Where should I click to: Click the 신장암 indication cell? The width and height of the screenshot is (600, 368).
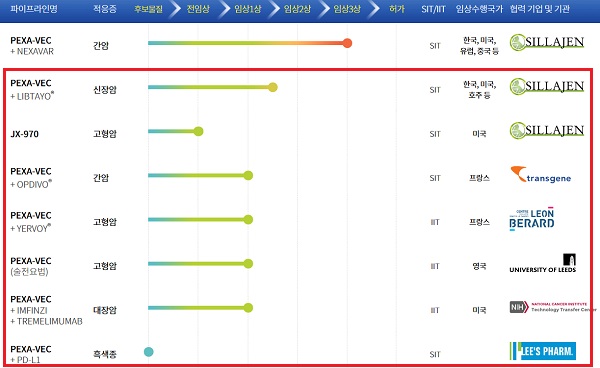coord(105,90)
